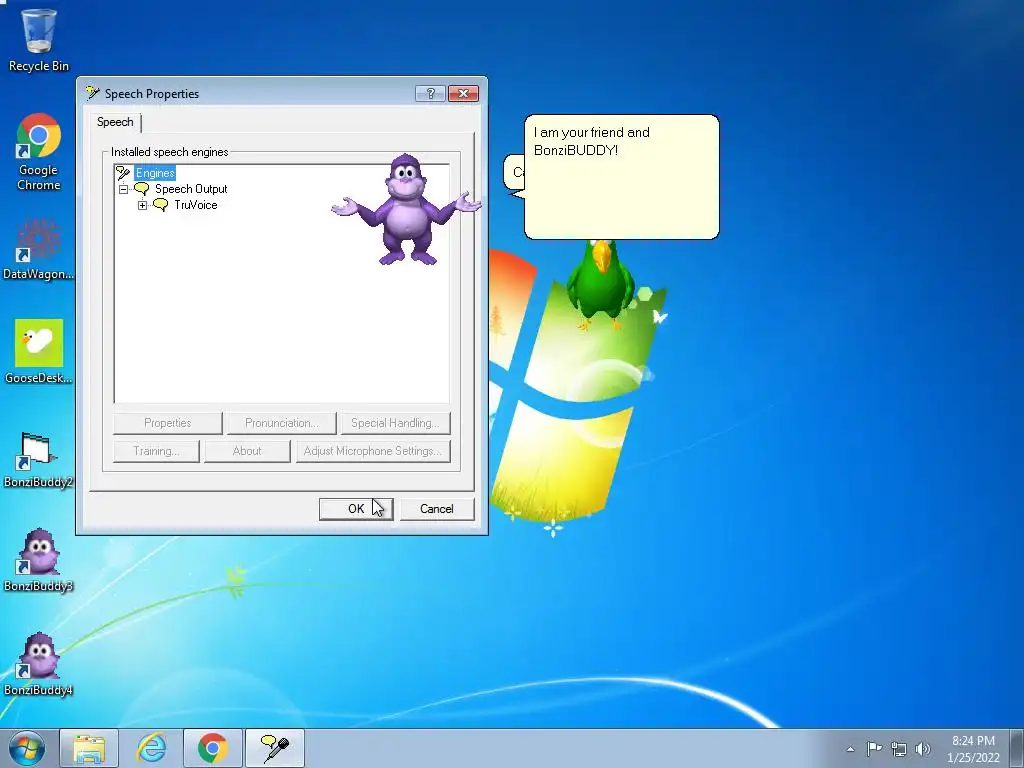Open the BonziBuddy4 desktop shortcut

pos(39,664)
